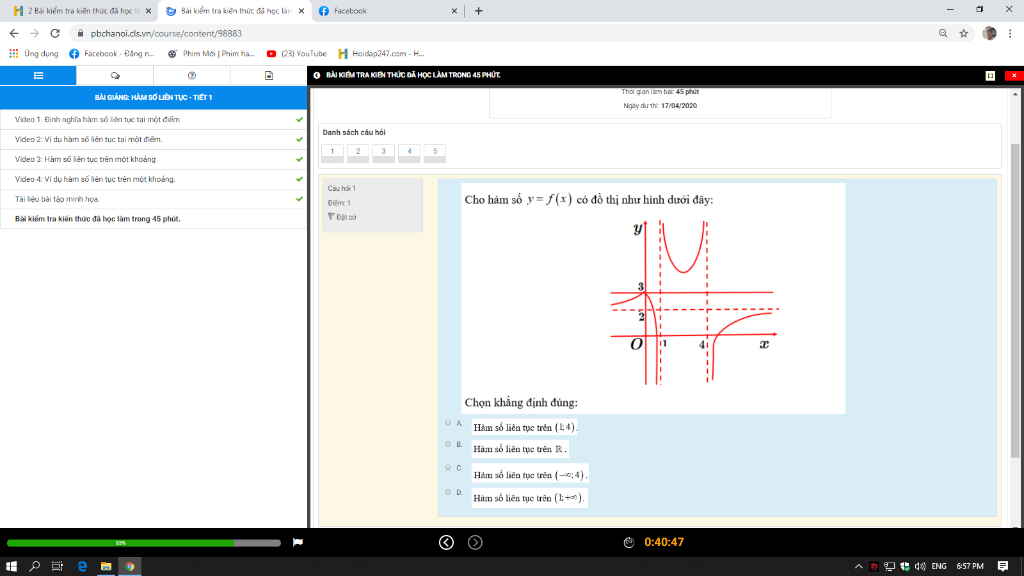The image size is (1024, 576).
Task: Open a new browser tab
Action: tap(479, 11)
